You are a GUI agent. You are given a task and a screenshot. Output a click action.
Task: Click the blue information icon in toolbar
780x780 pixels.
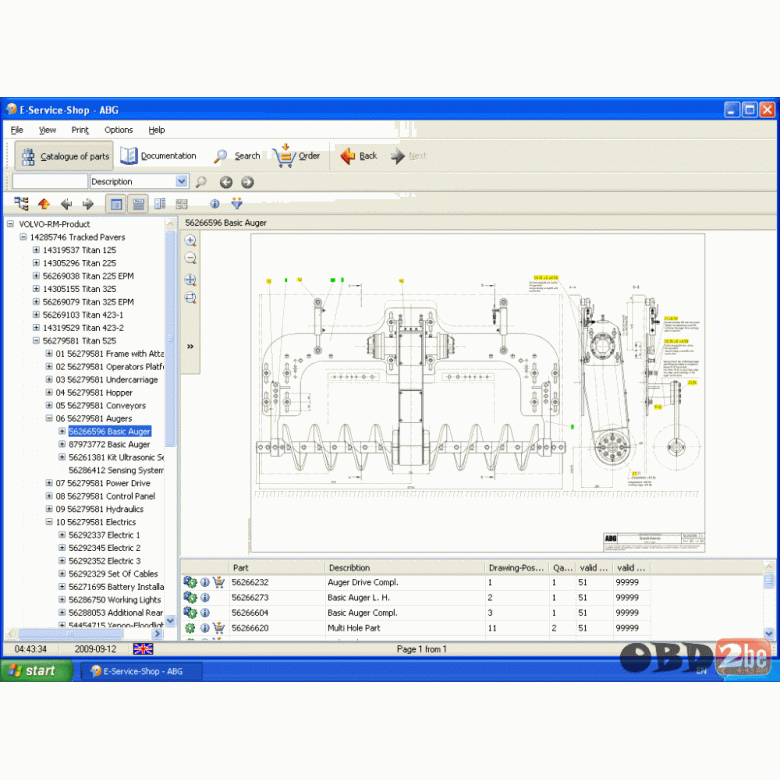point(215,203)
